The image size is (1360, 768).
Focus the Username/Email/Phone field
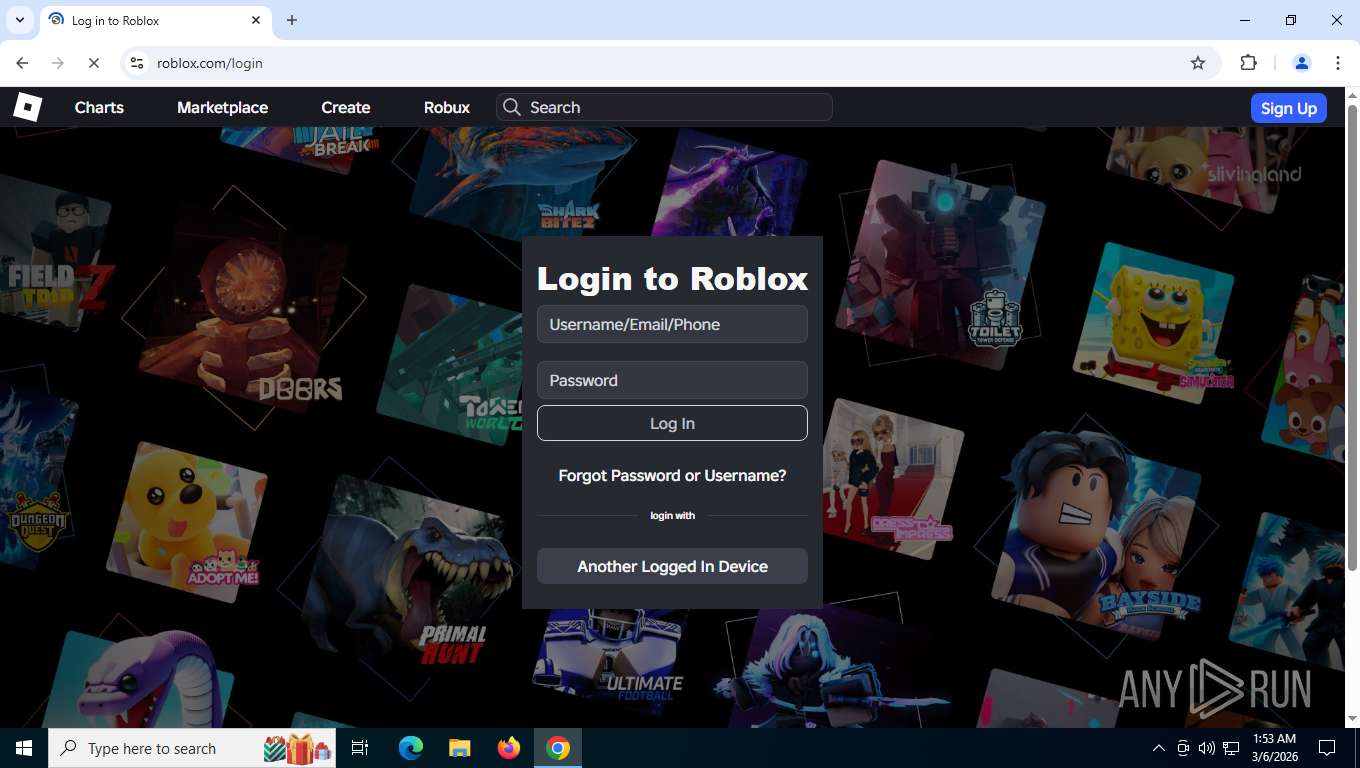pyautogui.click(x=672, y=324)
